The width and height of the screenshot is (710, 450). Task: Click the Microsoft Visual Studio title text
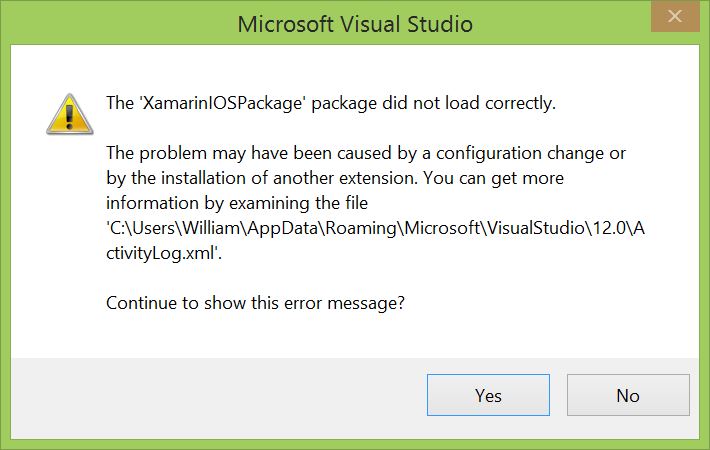pos(355,23)
